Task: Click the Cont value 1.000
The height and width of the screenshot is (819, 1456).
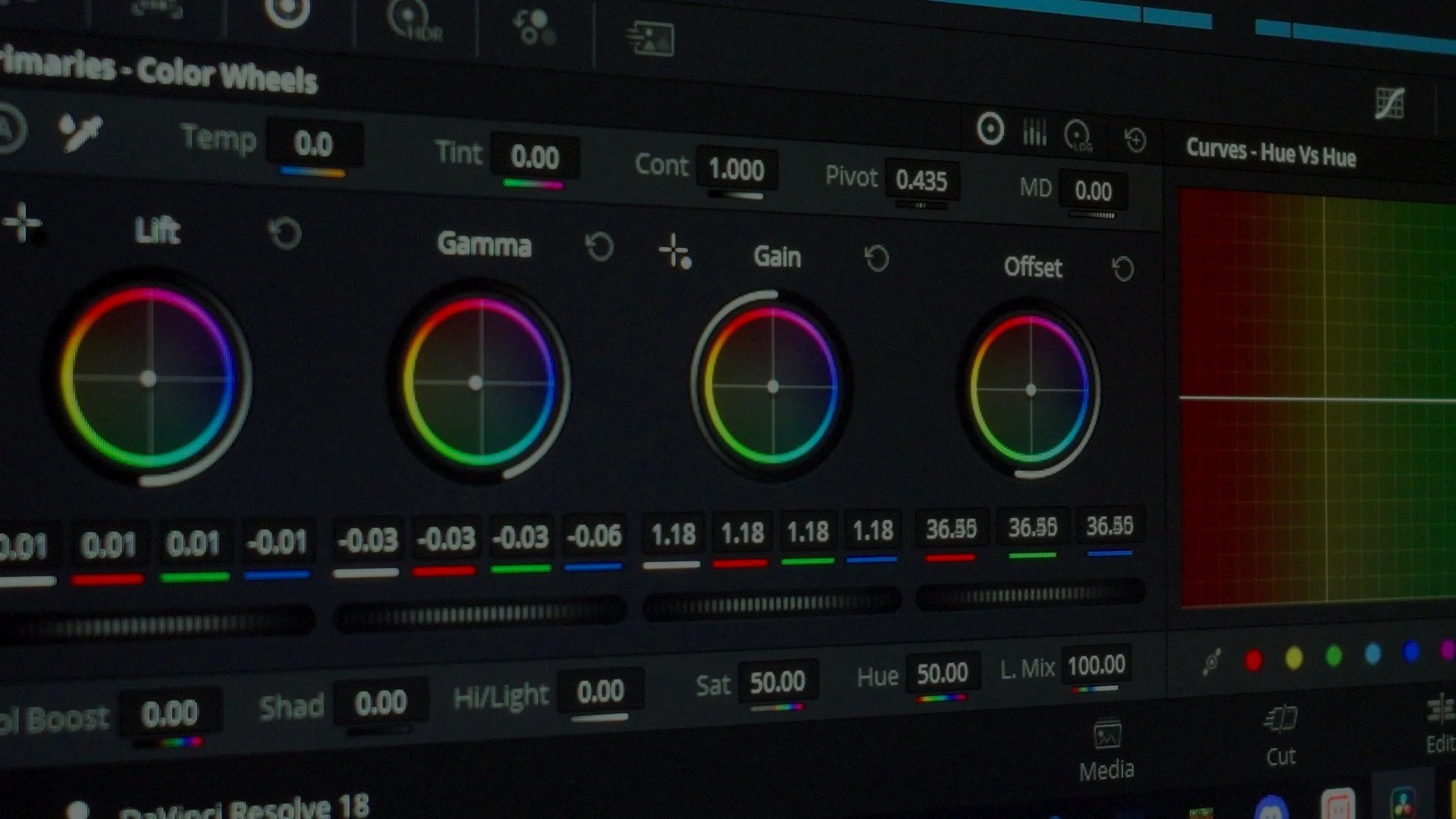Action: click(736, 169)
